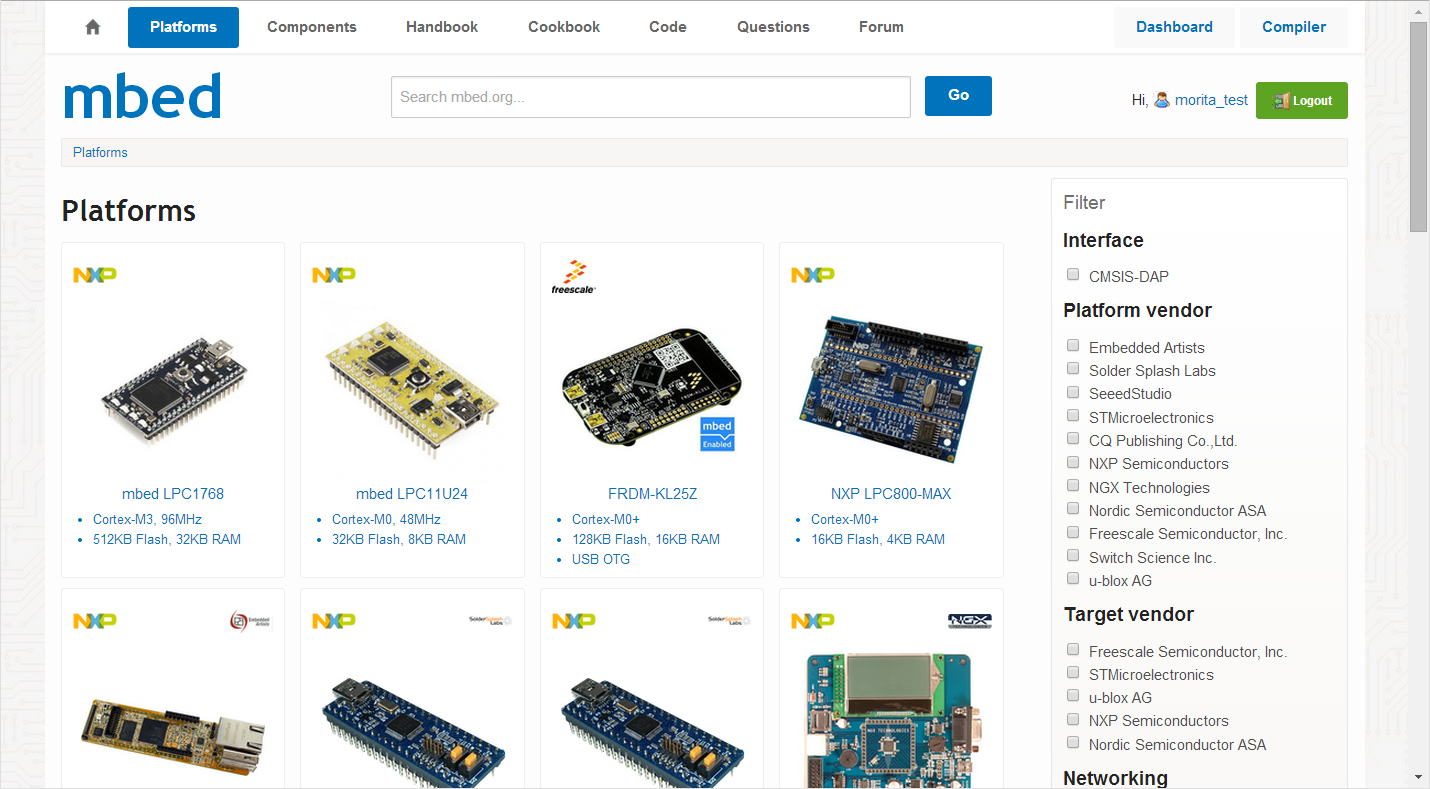The height and width of the screenshot is (789, 1430).
Task: Tick the SeeedStudio checkbox
Action: (x=1073, y=392)
